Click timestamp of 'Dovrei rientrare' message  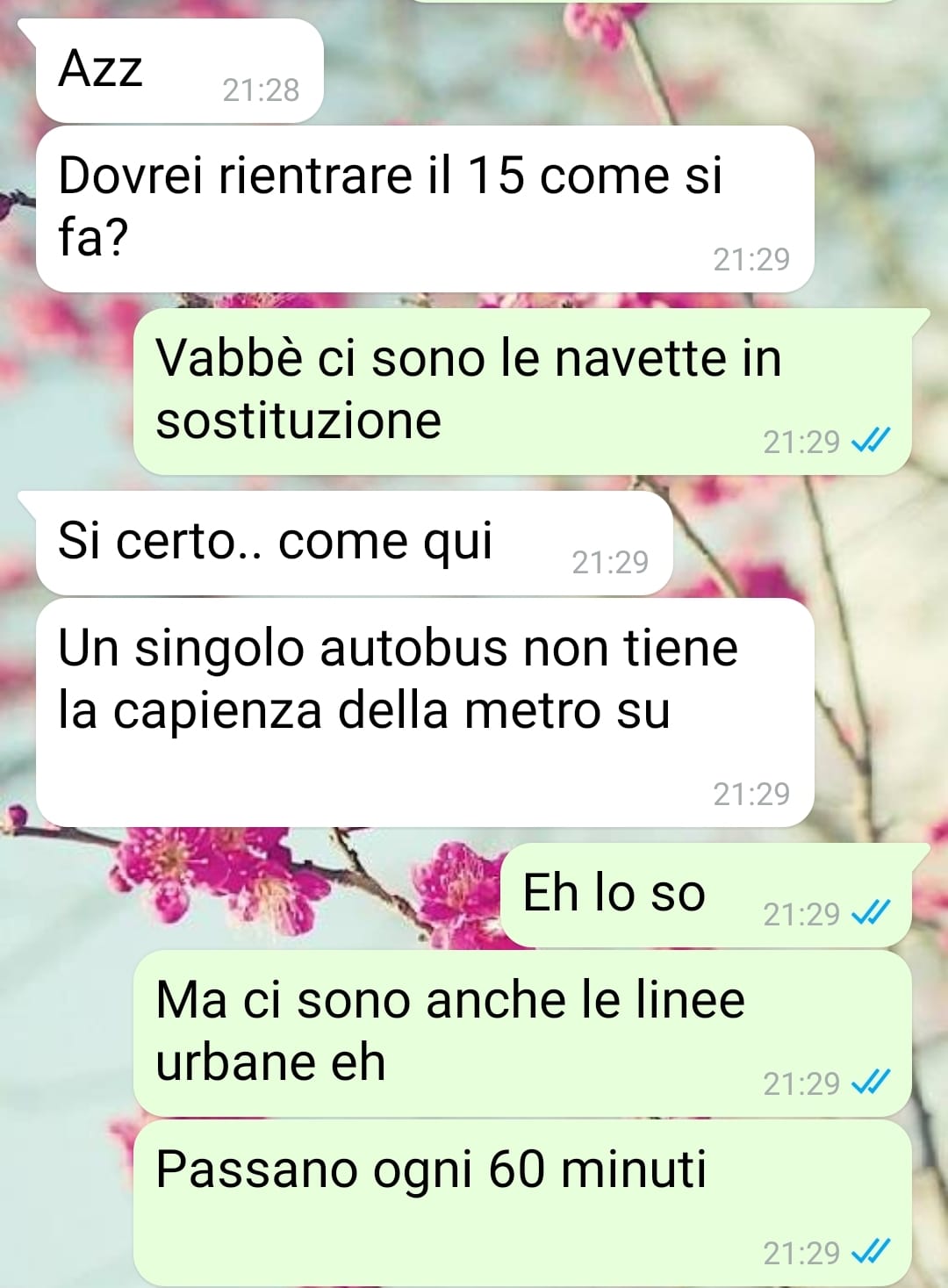coord(751,259)
